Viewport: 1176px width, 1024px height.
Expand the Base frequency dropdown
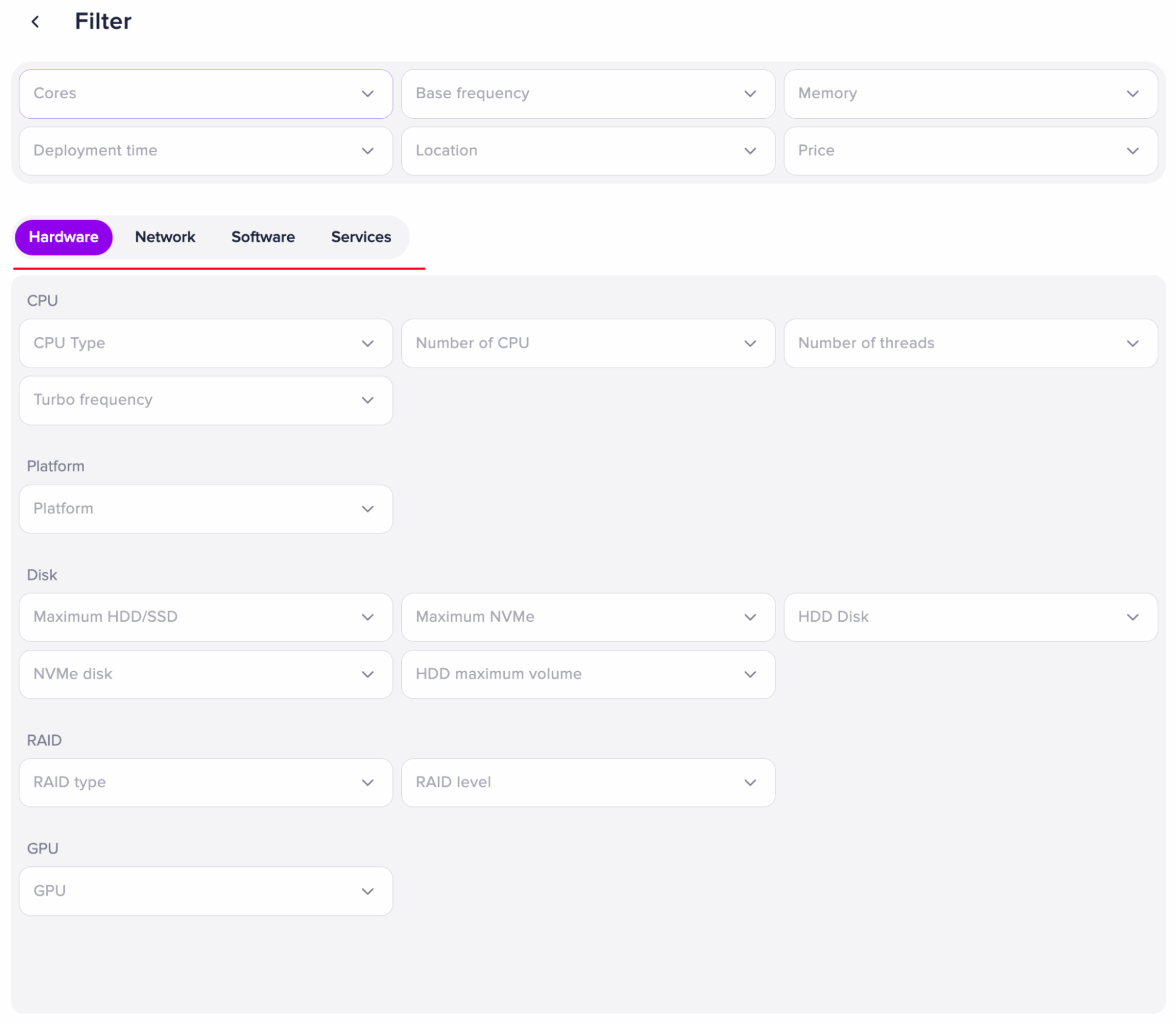tap(588, 94)
